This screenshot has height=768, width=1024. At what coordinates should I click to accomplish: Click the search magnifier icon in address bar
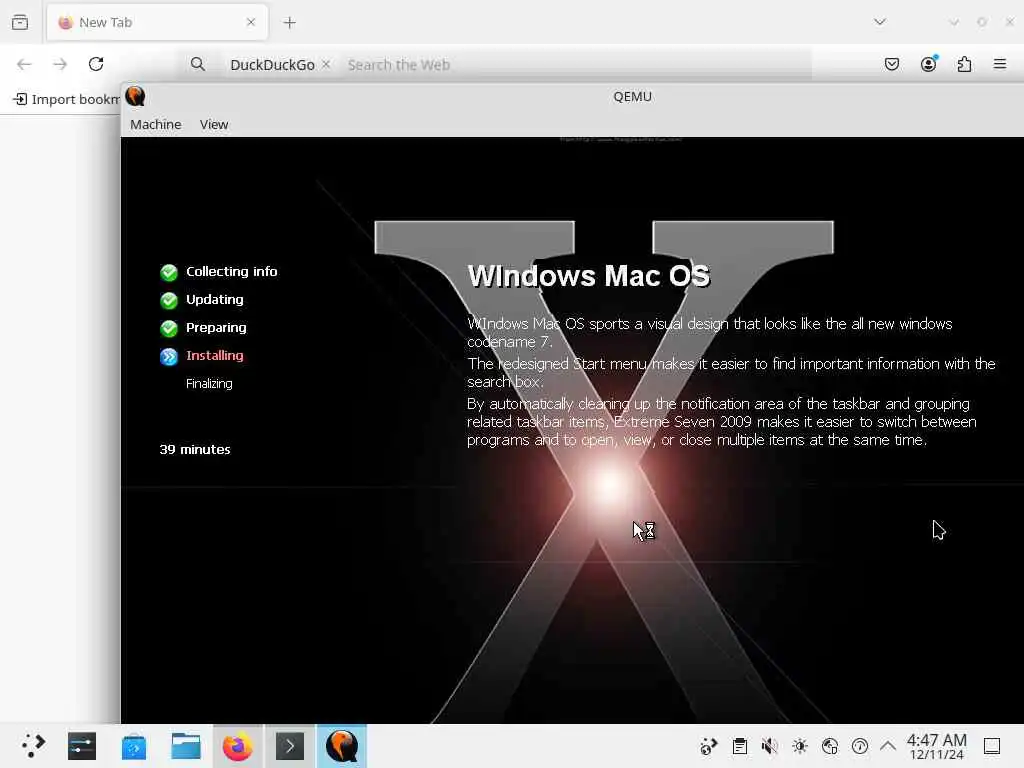(x=197, y=64)
